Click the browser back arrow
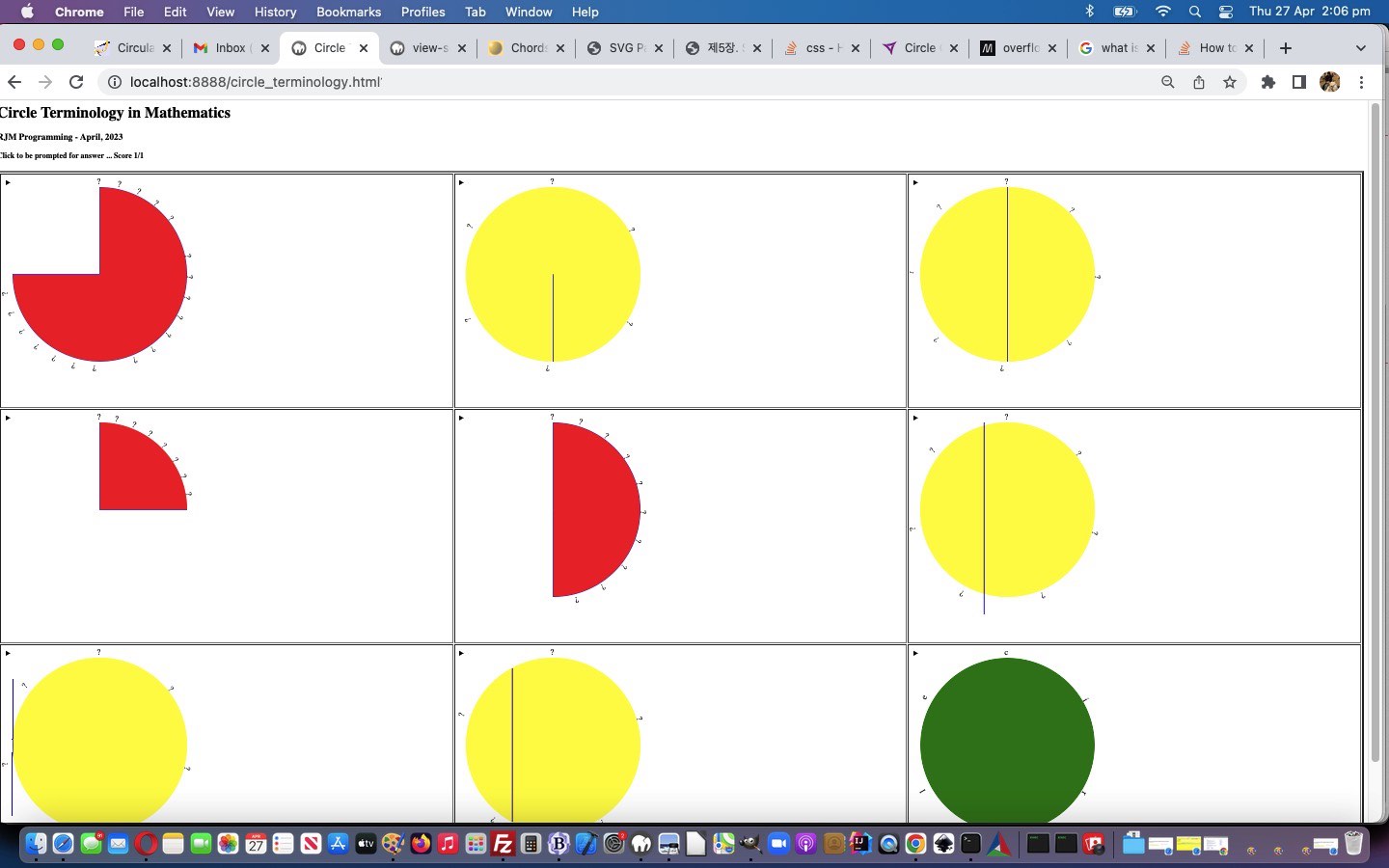This screenshot has width=1389, height=868. point(14,82)
